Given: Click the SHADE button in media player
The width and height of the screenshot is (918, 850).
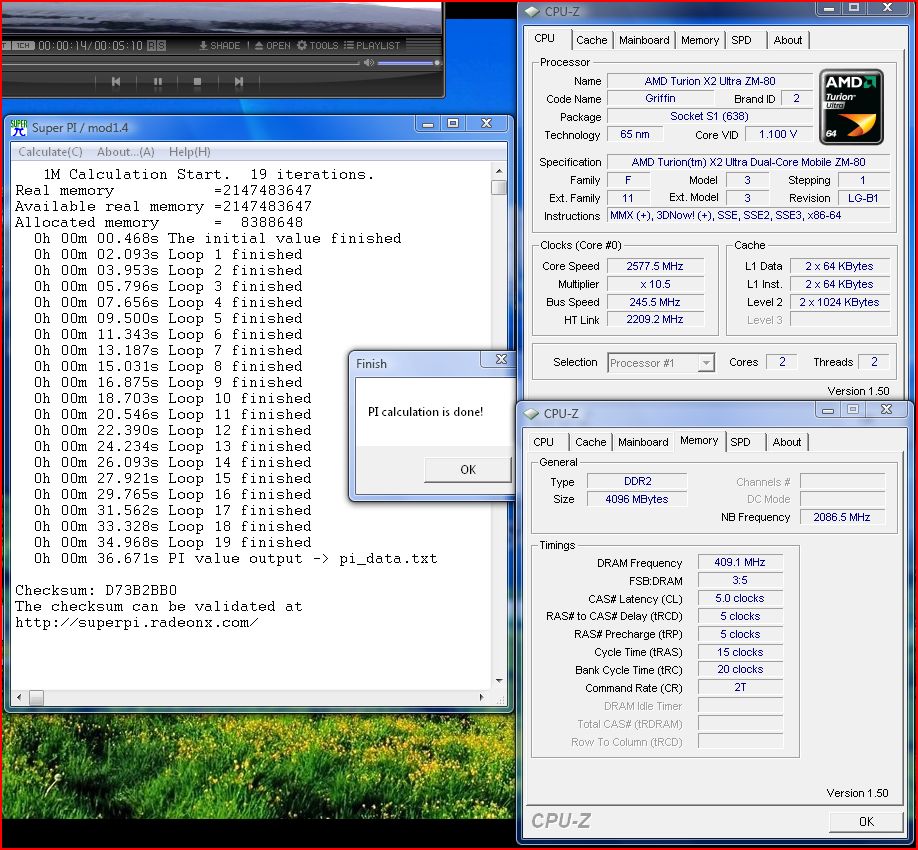Looking at the screenshot, I should (x=220, y=46).
